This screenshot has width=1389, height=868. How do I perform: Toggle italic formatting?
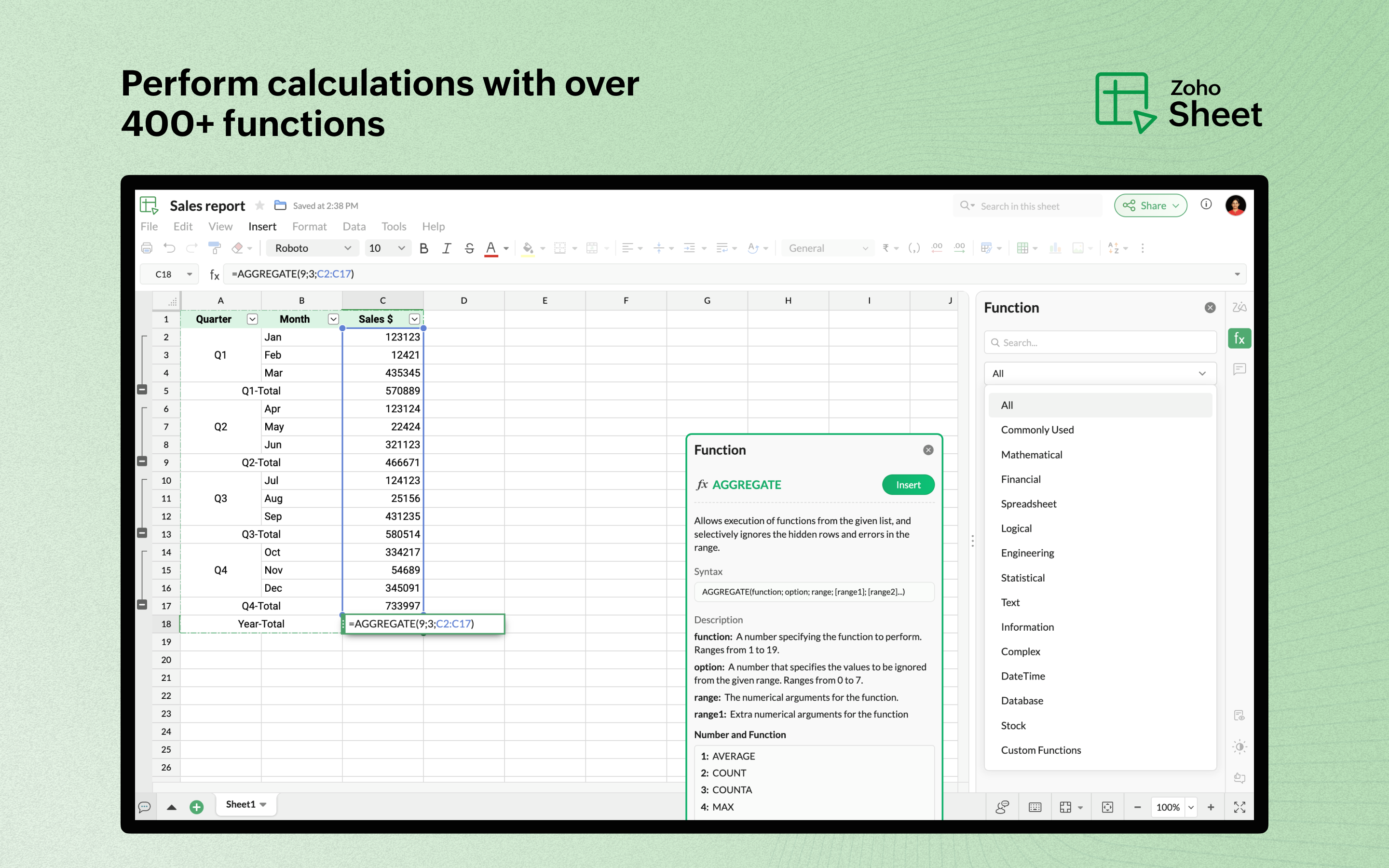[x=447, y=247]
